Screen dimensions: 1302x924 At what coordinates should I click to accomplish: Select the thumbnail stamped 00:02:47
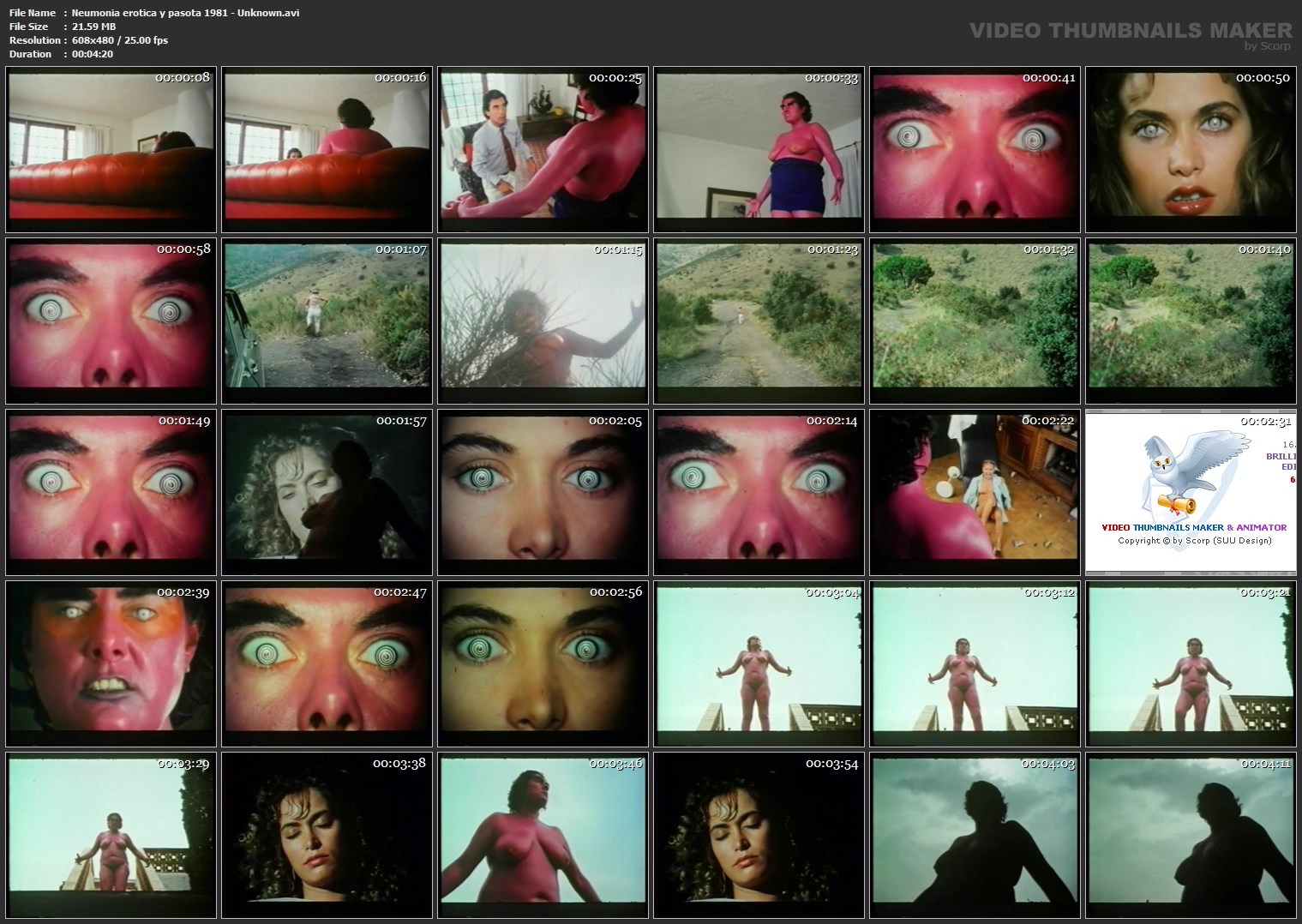click(x=327, y=663)
